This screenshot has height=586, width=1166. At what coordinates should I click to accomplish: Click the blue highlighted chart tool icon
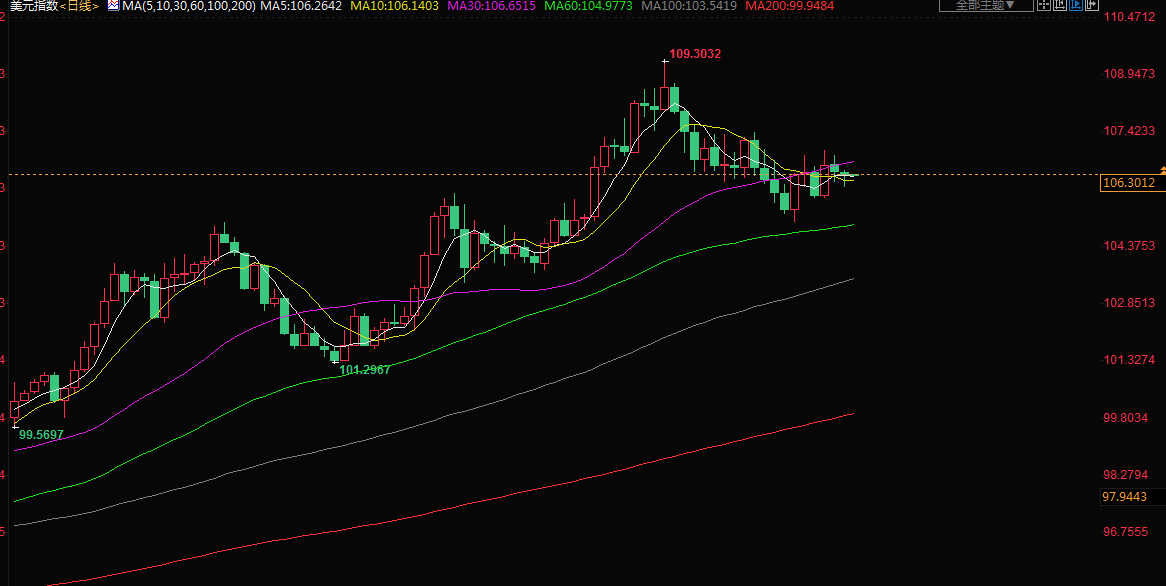1077,6
